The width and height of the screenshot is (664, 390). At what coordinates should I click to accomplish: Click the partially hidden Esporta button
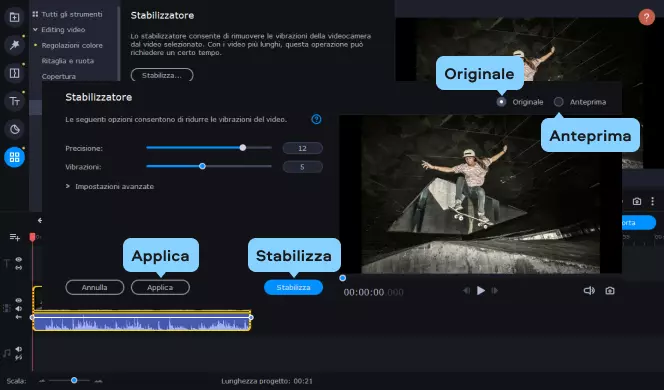pyautogui.click(x=639, y=223)
